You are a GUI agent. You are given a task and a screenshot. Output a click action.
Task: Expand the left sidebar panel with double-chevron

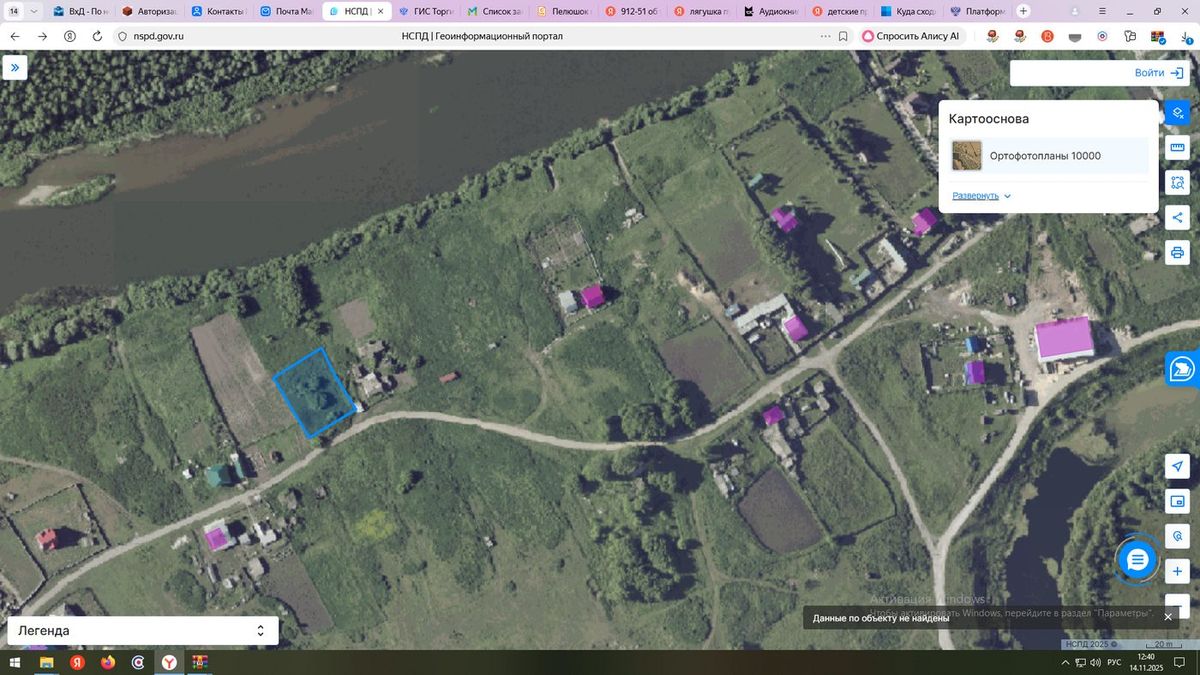(14, 68)
